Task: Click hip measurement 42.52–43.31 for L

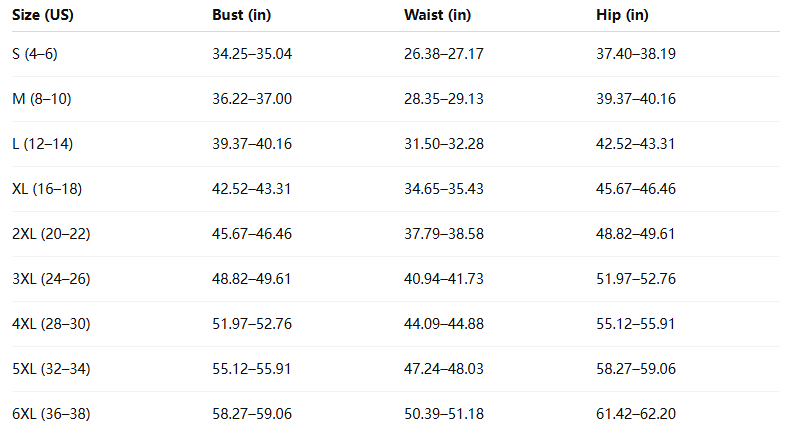Action: point(635,144)
